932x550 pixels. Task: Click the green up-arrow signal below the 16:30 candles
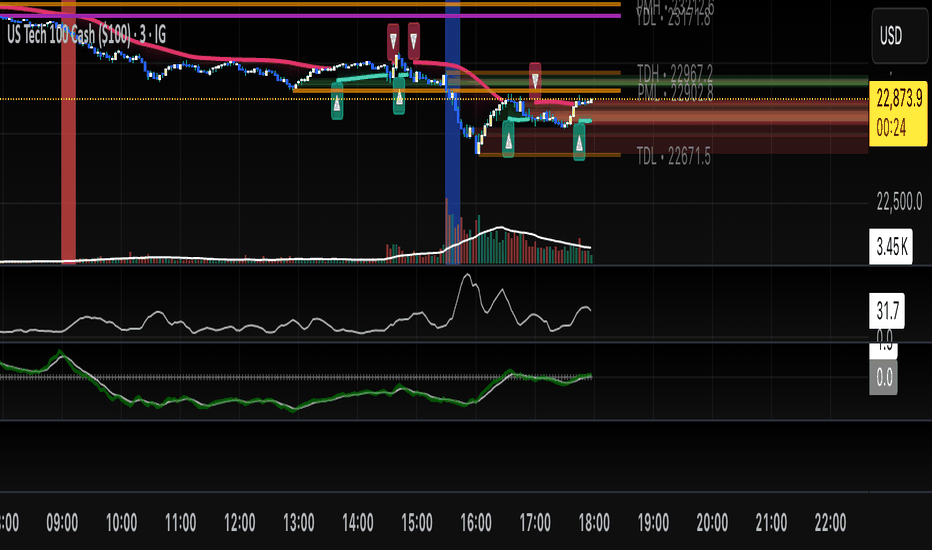coord(508,139)
